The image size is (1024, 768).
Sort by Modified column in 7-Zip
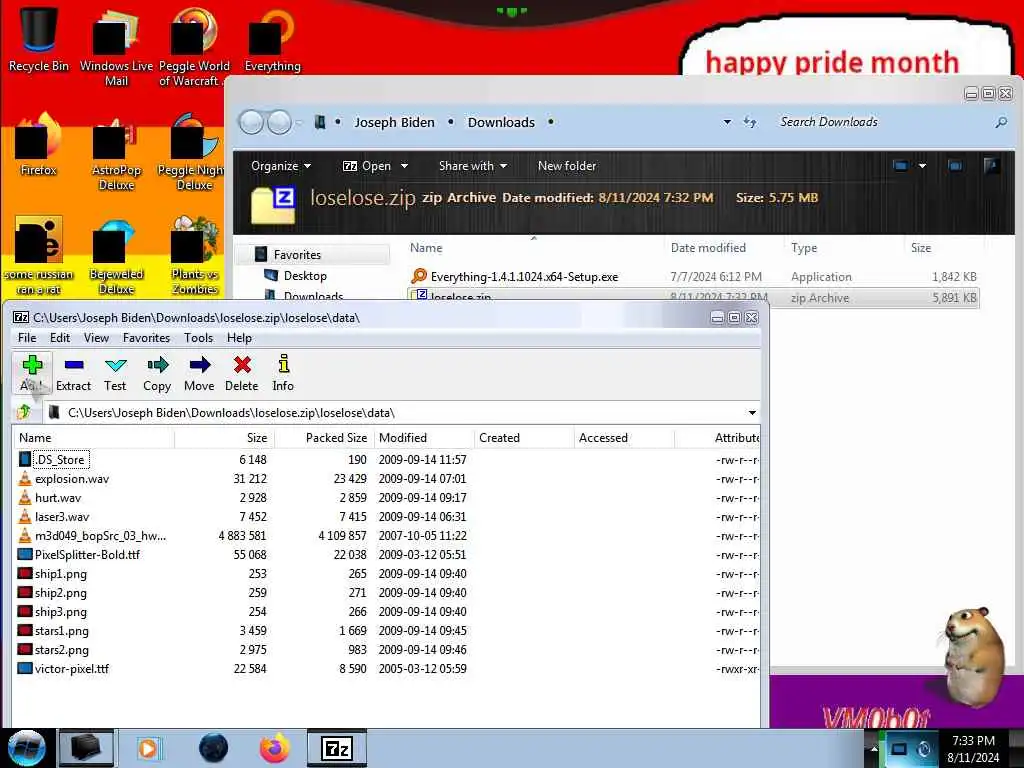[x=424, y=438]
